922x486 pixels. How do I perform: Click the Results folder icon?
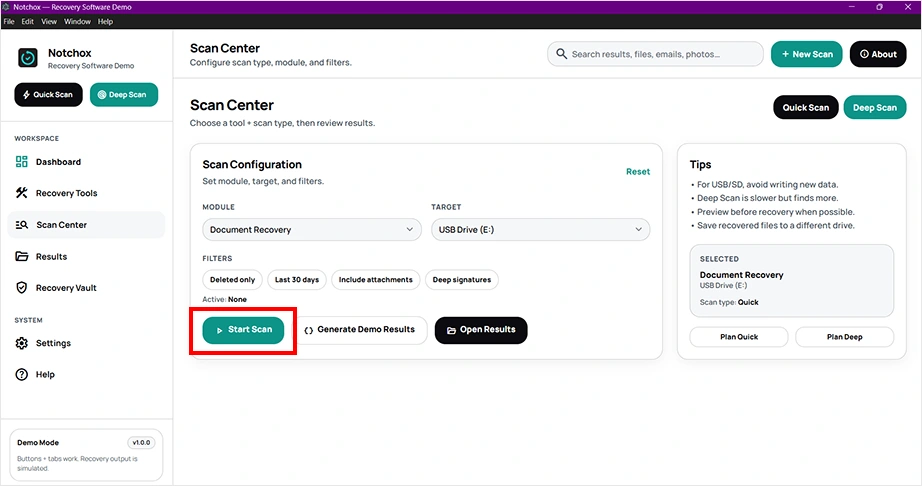pyautogui.click(x=22, y=256)
